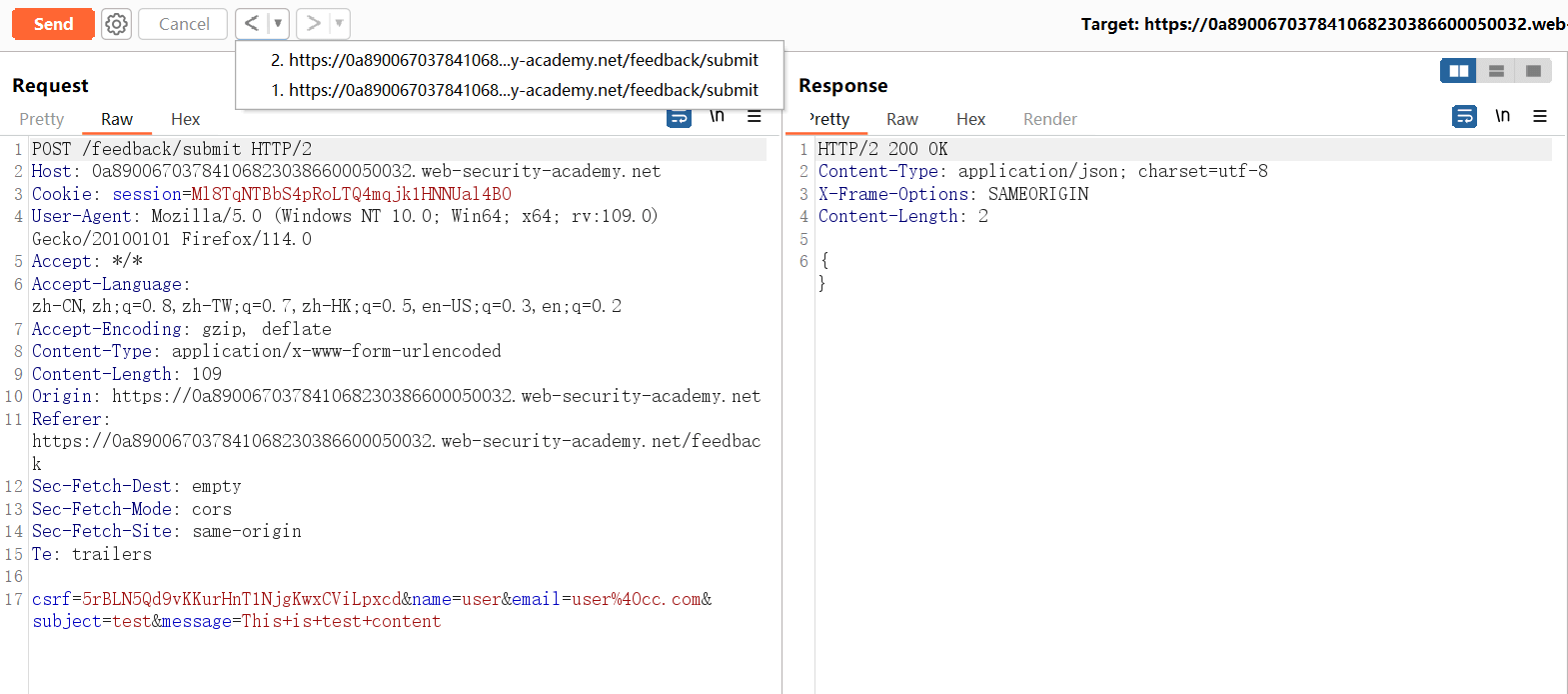Screen dimensions: 1568x694
Task: Expand the back history dropdown arrow
Action: [278, 23]
